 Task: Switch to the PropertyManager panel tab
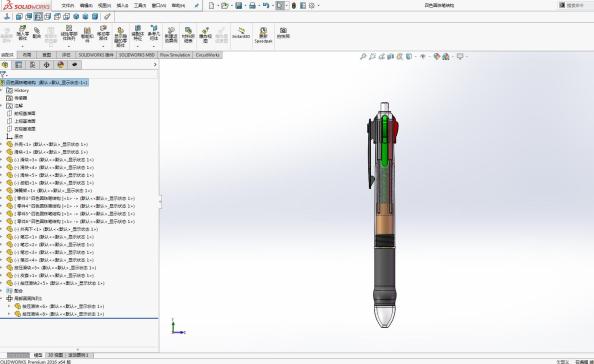[x=19, y=65]
